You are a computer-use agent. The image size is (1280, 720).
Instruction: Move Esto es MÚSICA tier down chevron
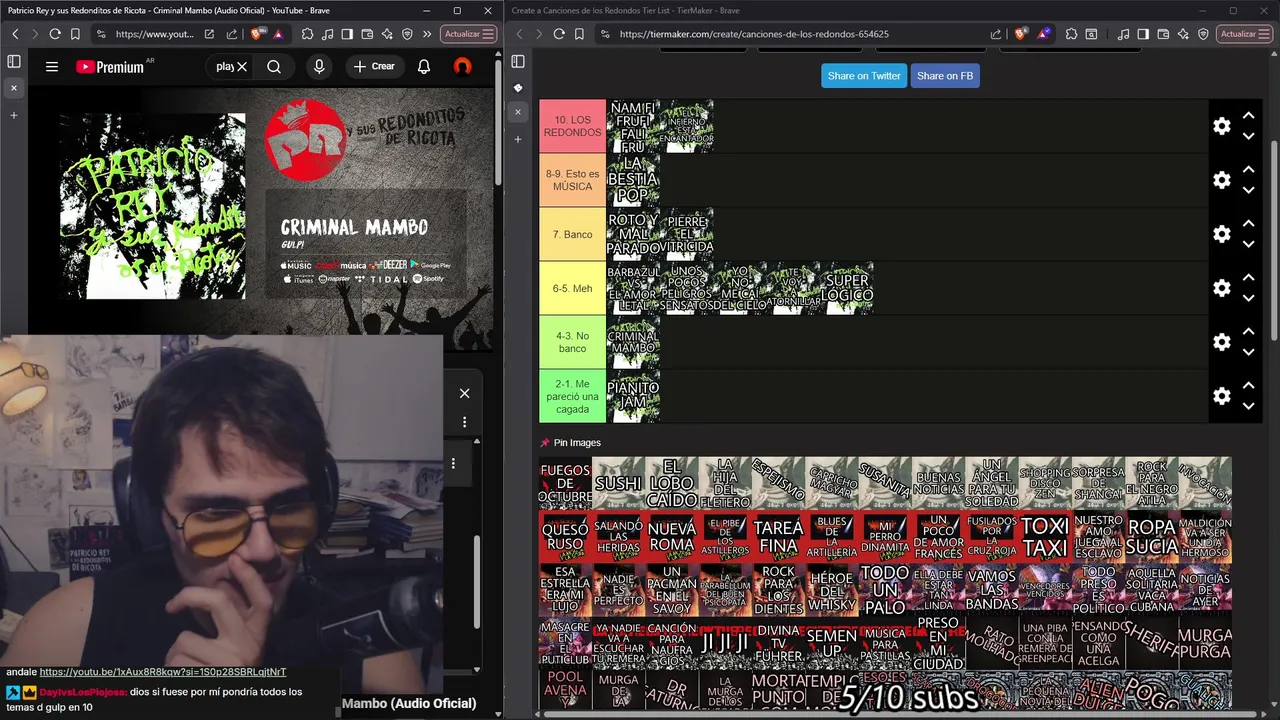click(1248, 190)
